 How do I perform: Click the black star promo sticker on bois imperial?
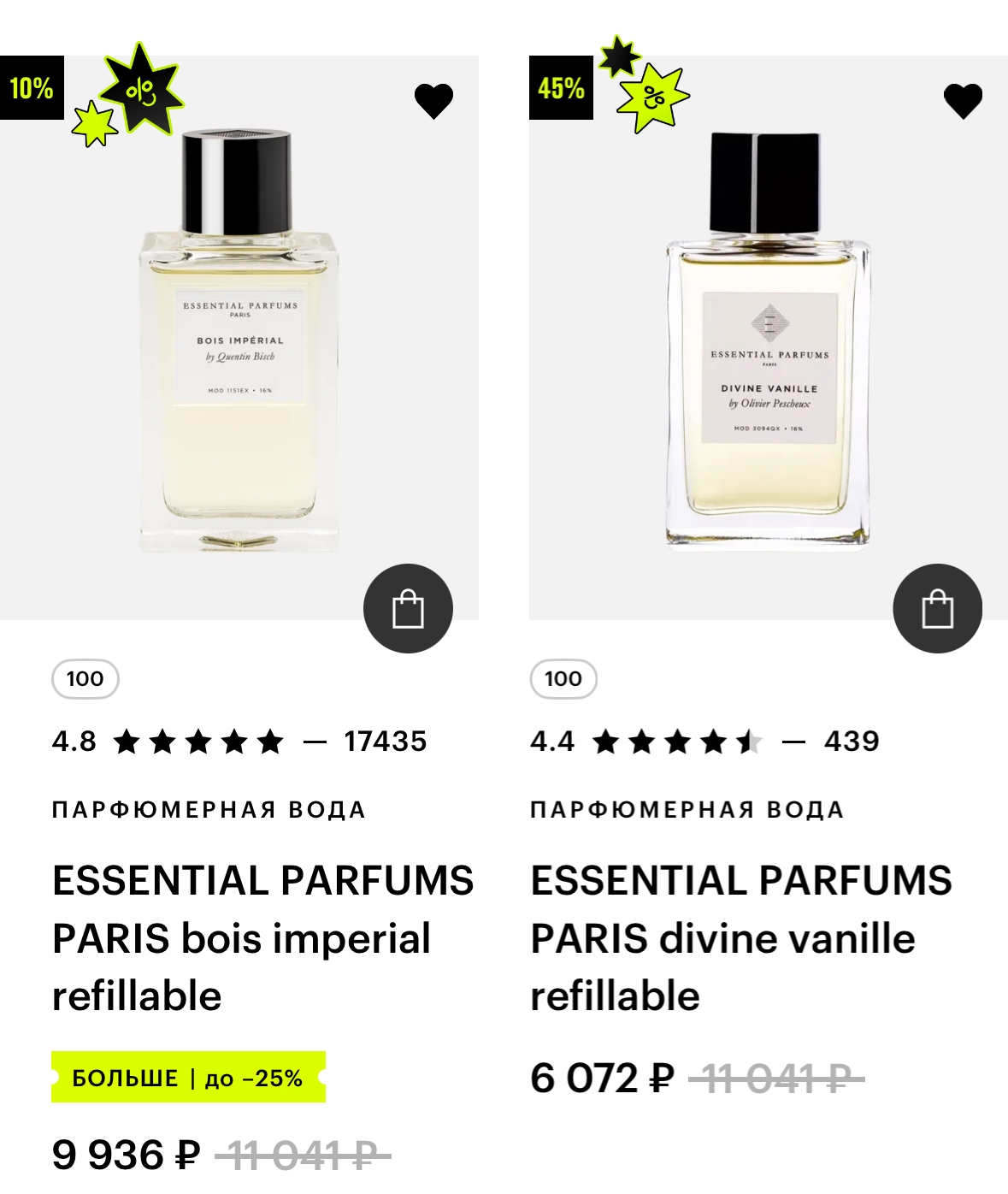[141, 89]
